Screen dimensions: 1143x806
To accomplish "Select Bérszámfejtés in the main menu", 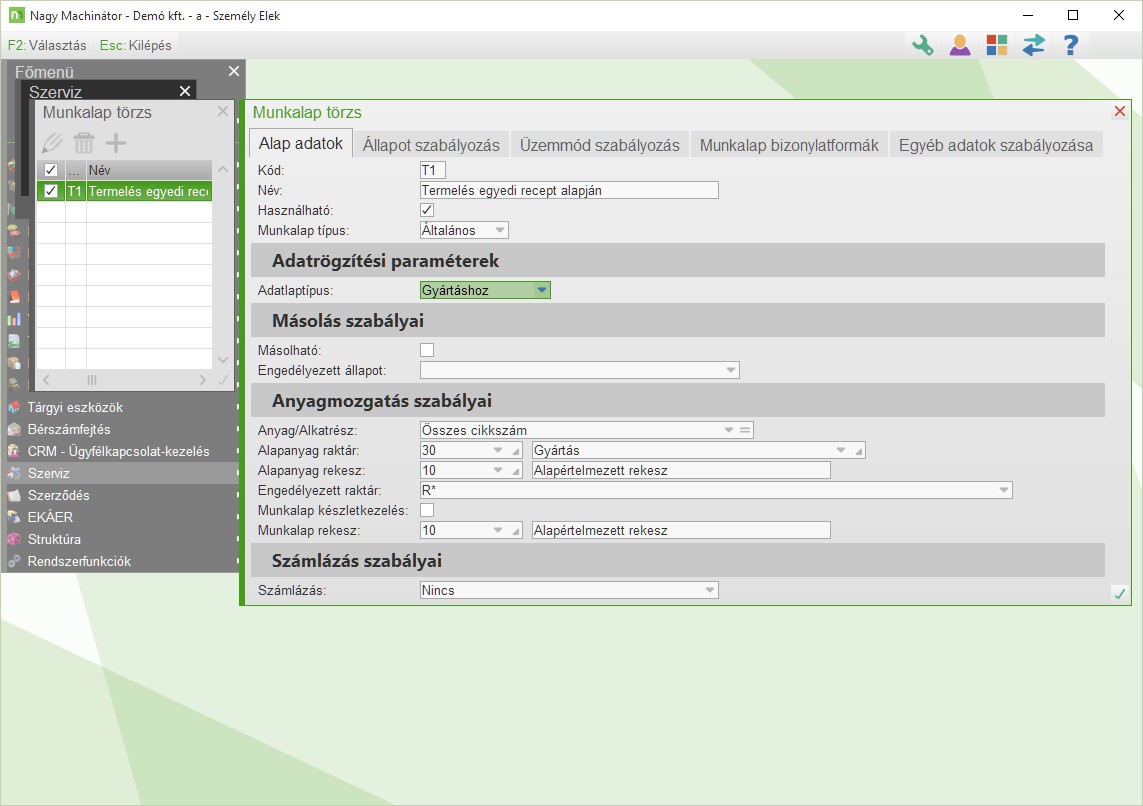I will click(69, 429).
